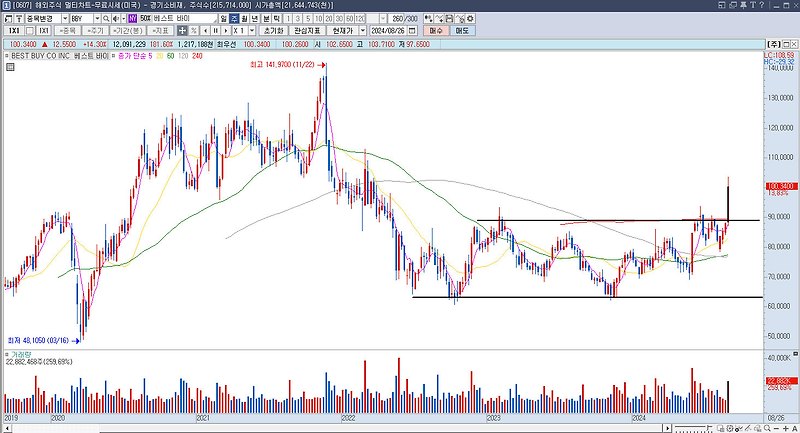
Task: Click the 초기화 reset button
Action: pyautogui.click(x=273, y=31)
